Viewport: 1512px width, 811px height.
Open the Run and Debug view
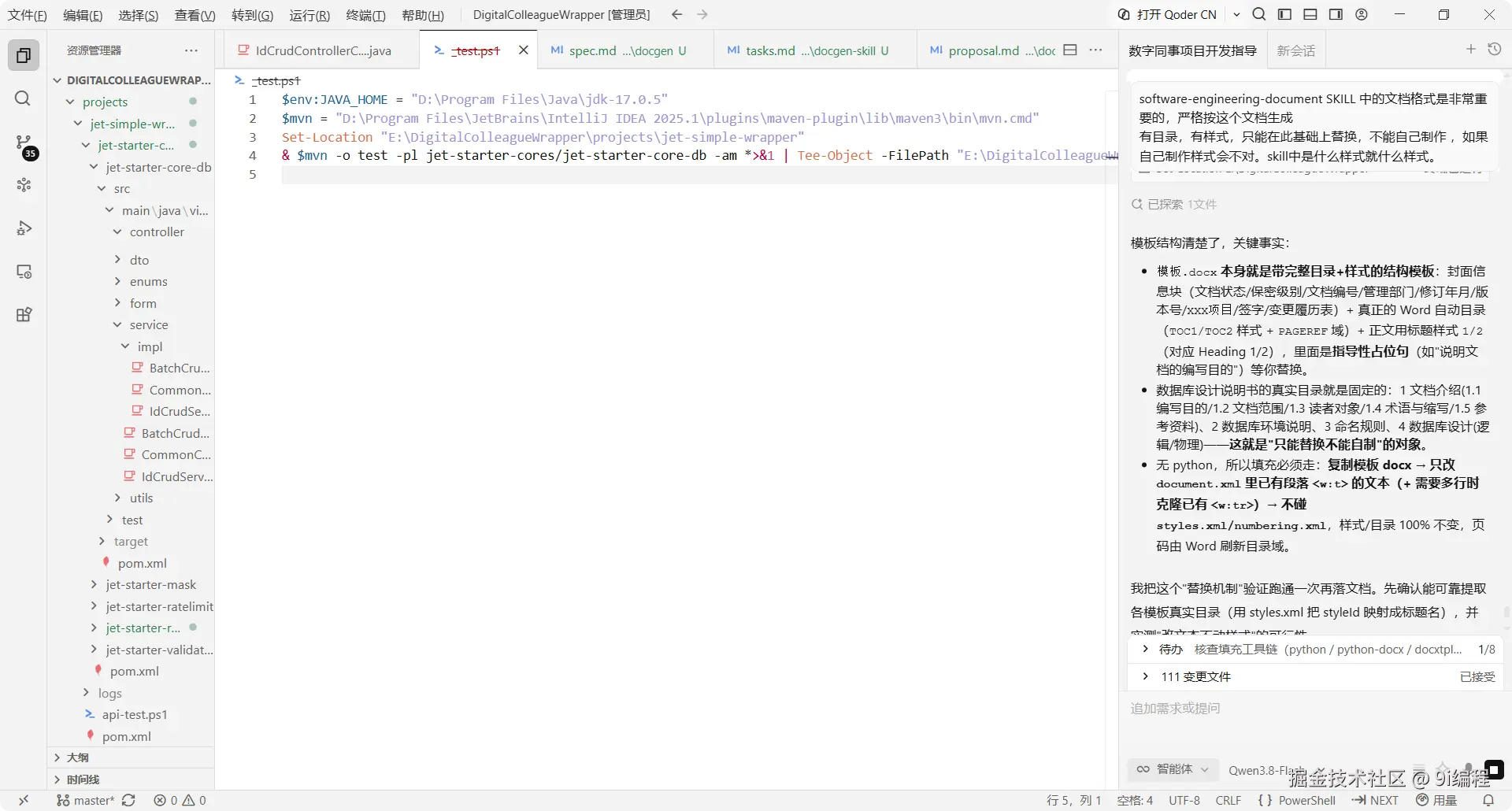pyautogui.click(x=24, y=228)
